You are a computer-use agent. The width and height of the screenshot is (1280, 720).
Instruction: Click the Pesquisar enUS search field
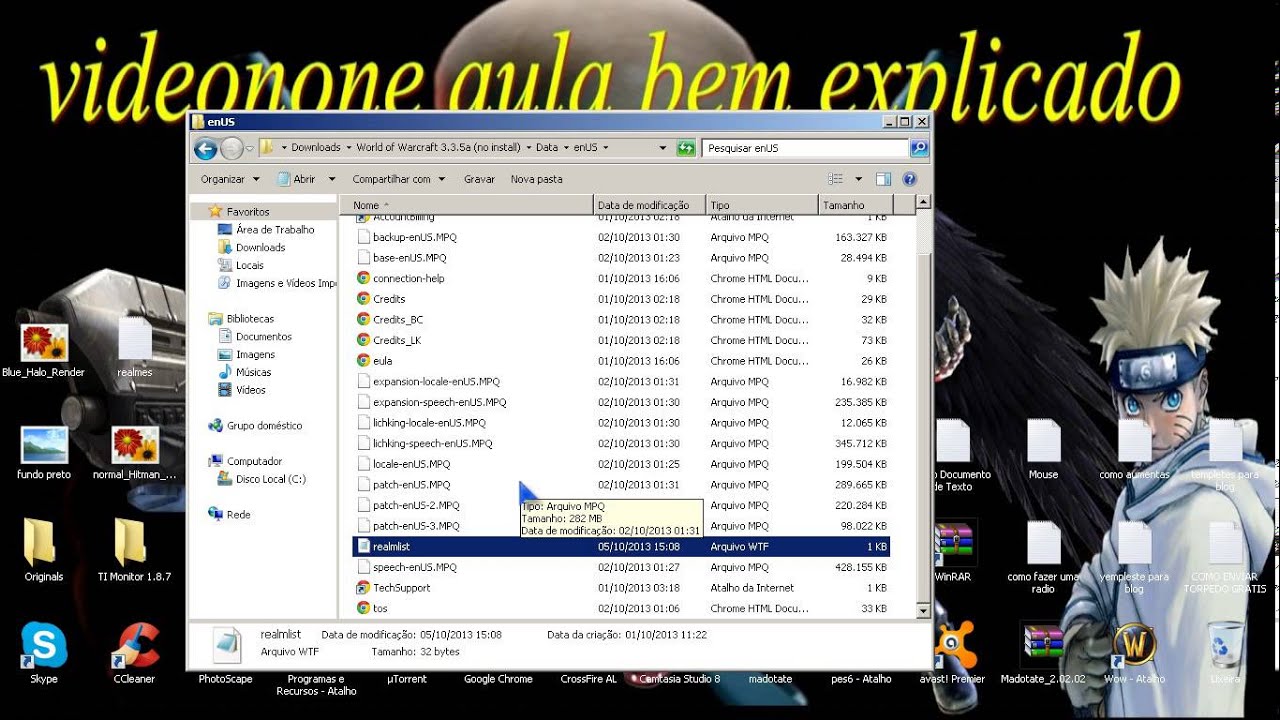(x=804, y=148)
